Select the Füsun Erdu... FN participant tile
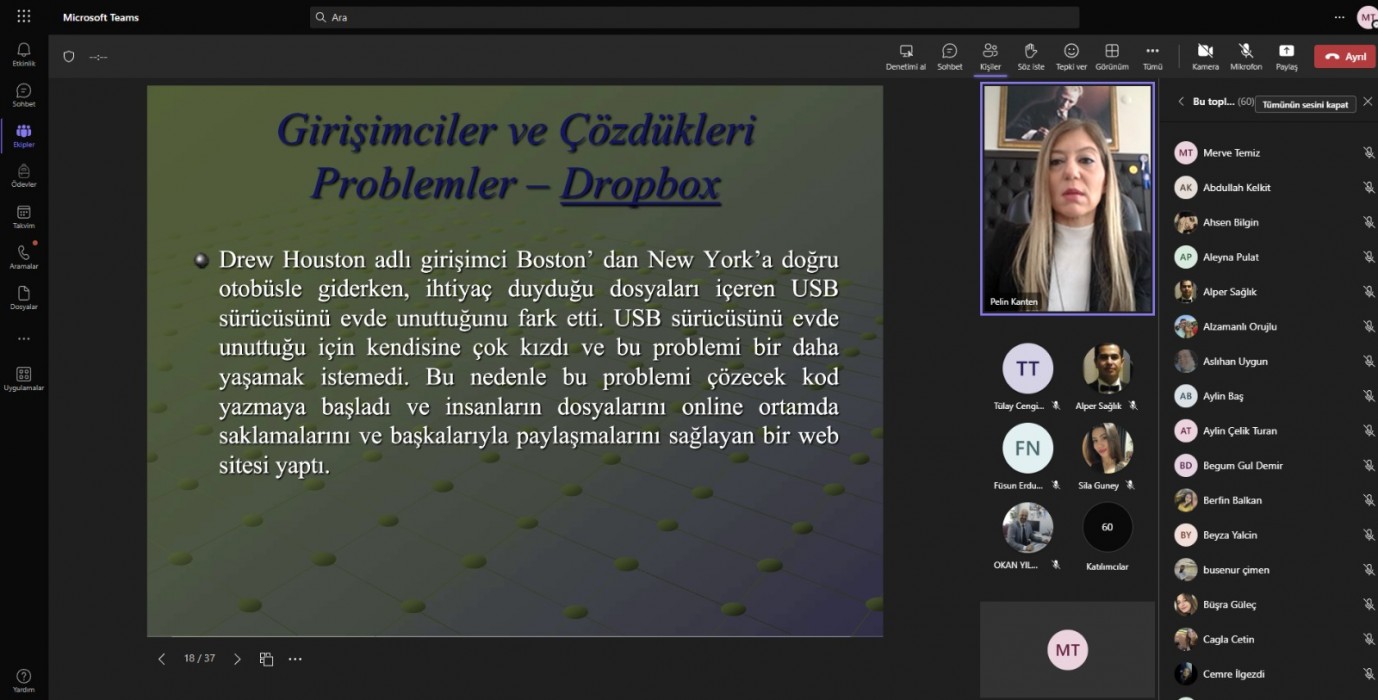 click(x=1027, y=457)
